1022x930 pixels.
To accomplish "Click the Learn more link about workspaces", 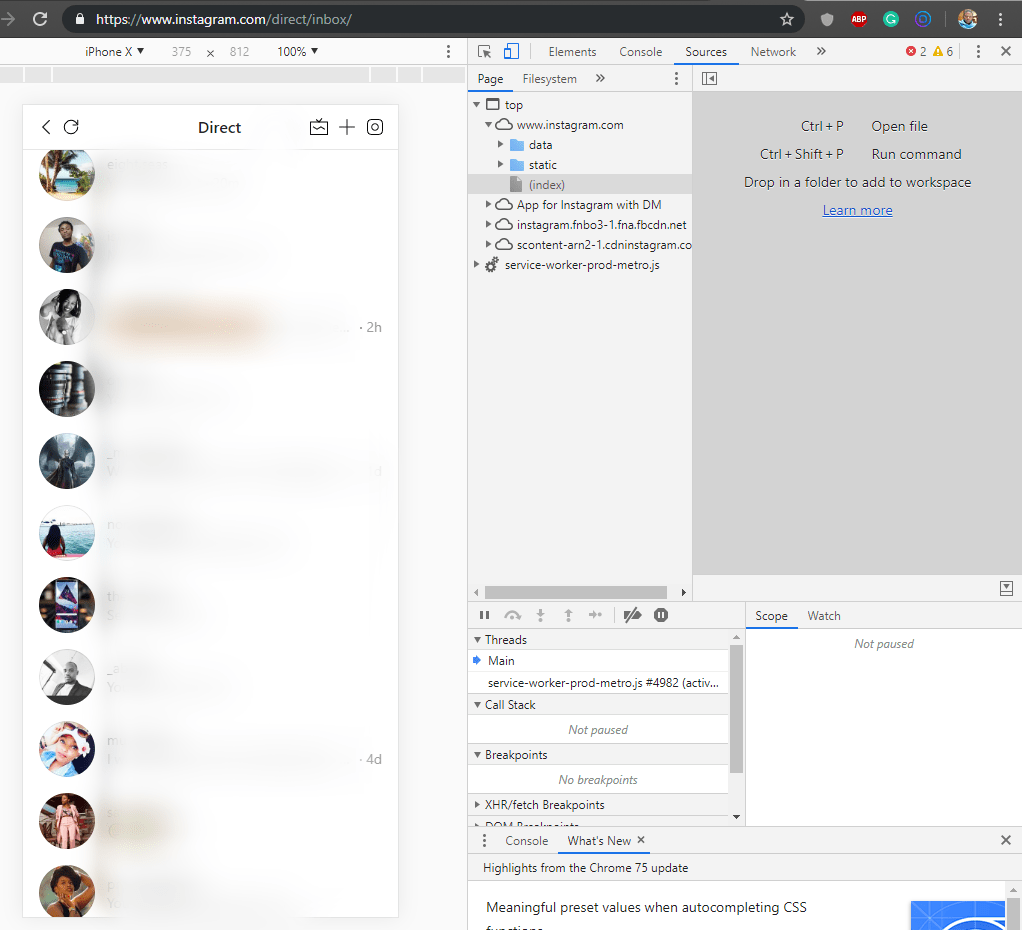I will (x=857, y=210).
